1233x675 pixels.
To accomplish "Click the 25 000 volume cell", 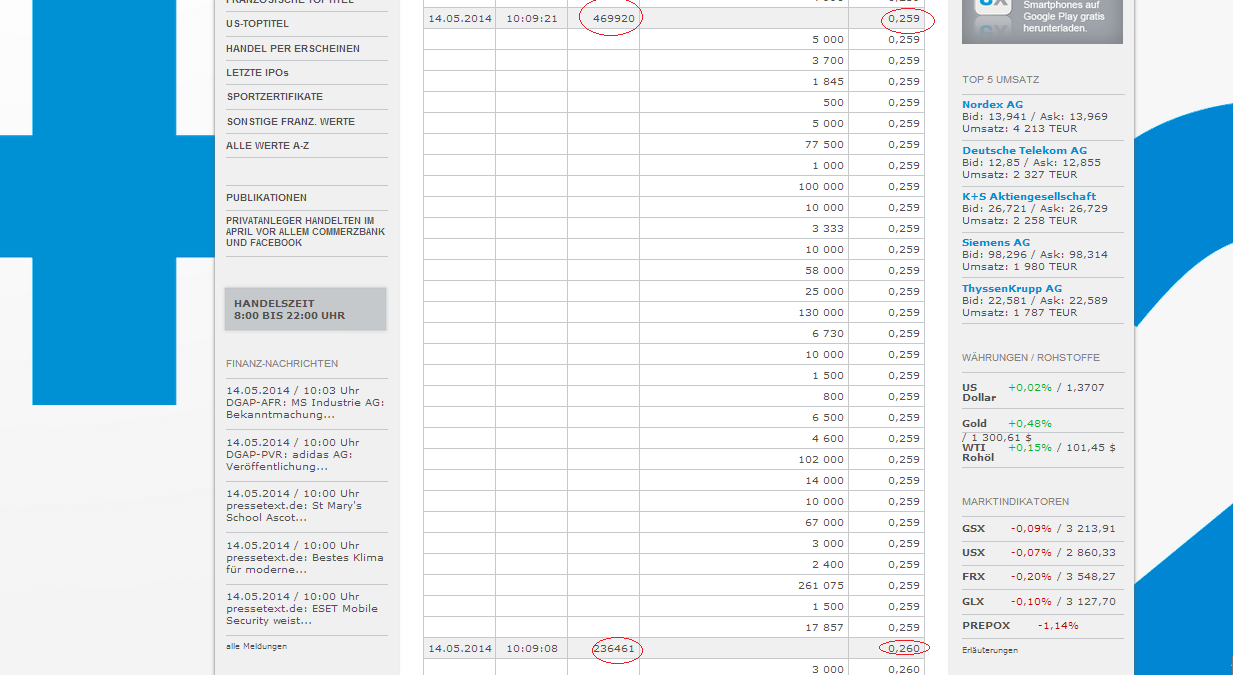I will 744,291.
